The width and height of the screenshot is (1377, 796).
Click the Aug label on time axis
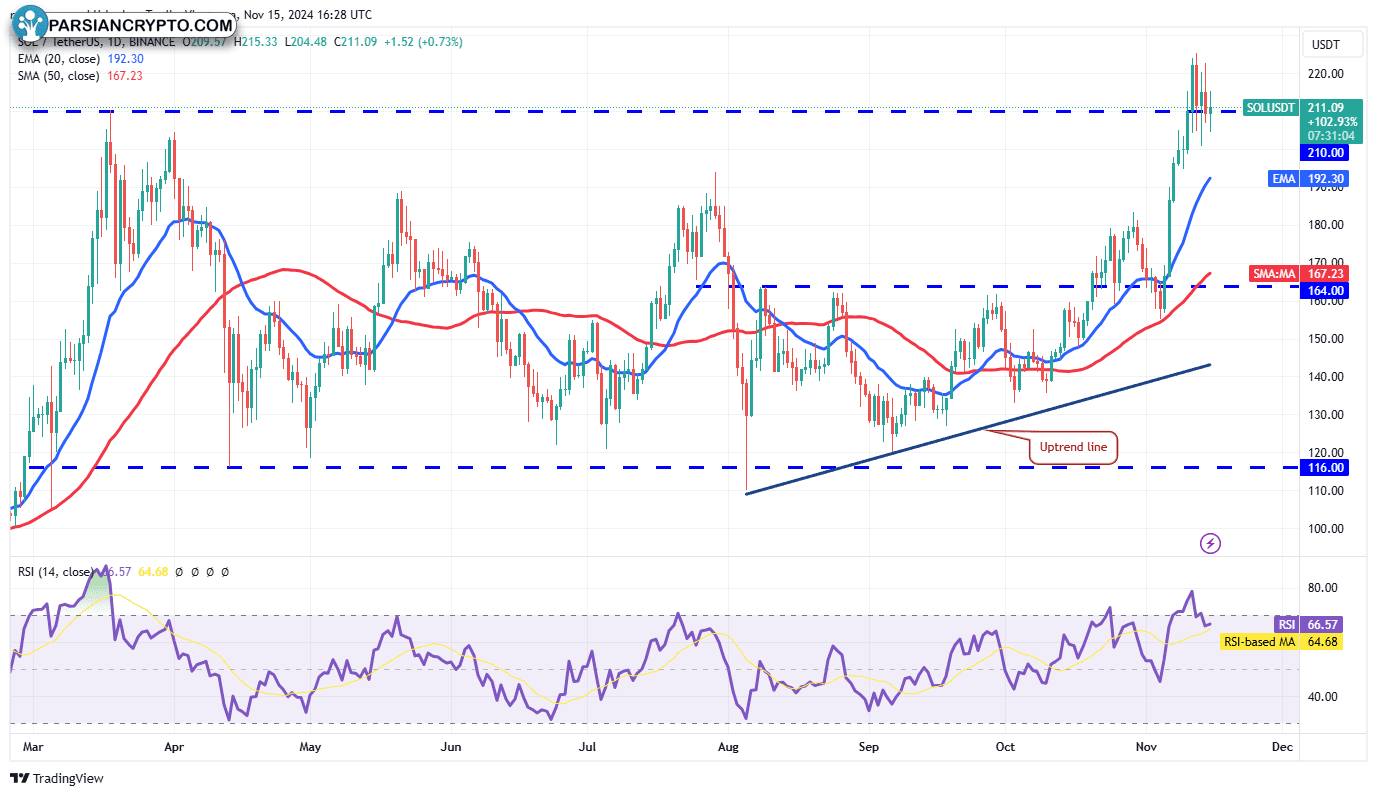pos(729,747)
